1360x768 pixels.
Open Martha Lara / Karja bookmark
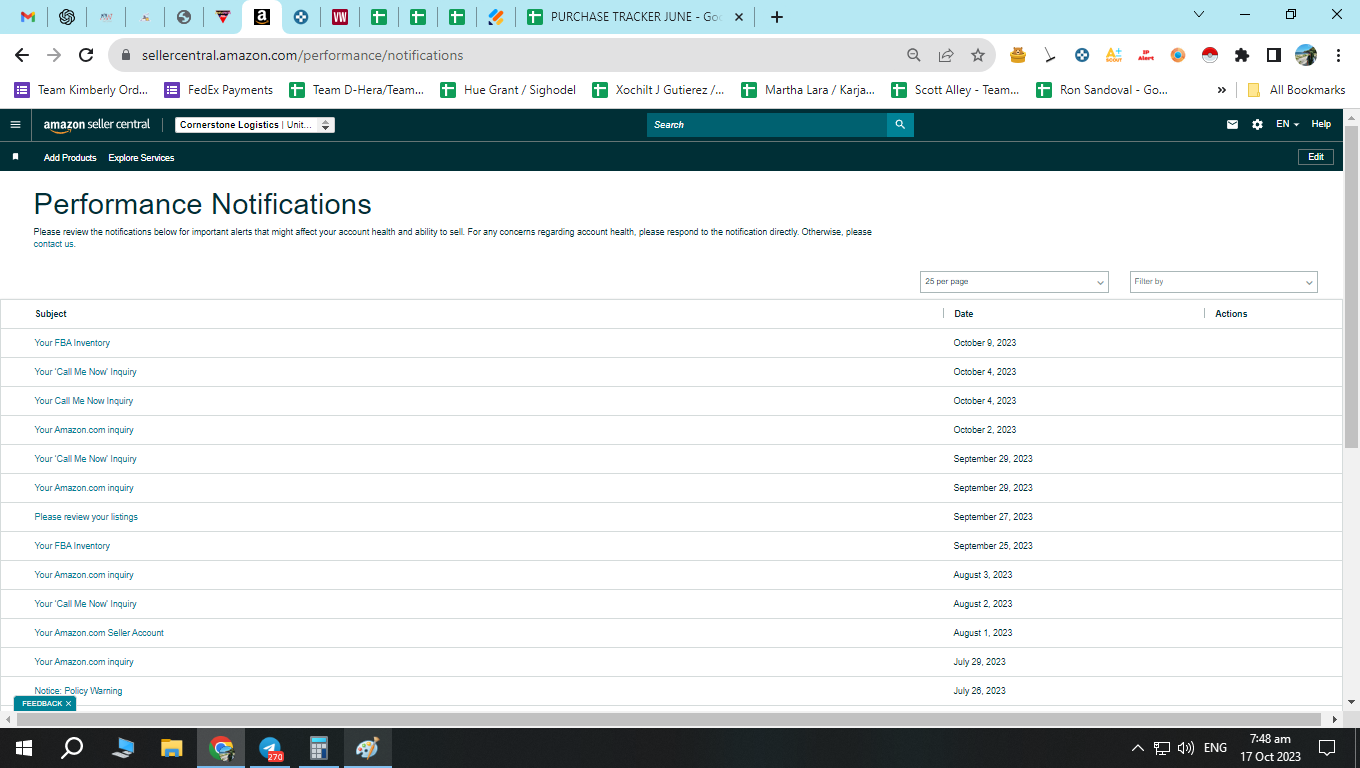(x=808, y=90)
